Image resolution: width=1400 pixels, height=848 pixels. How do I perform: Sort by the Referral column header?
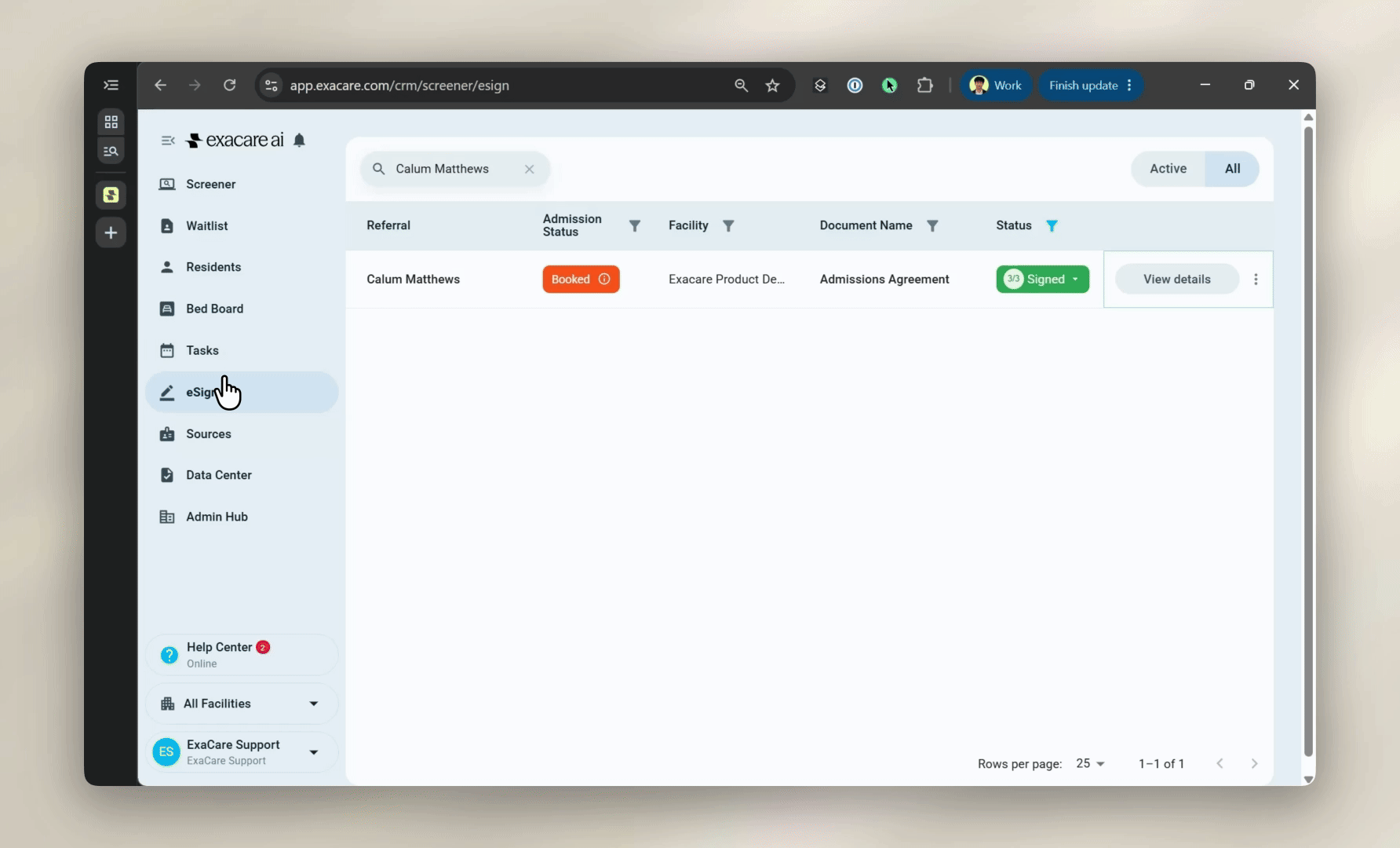388,226
